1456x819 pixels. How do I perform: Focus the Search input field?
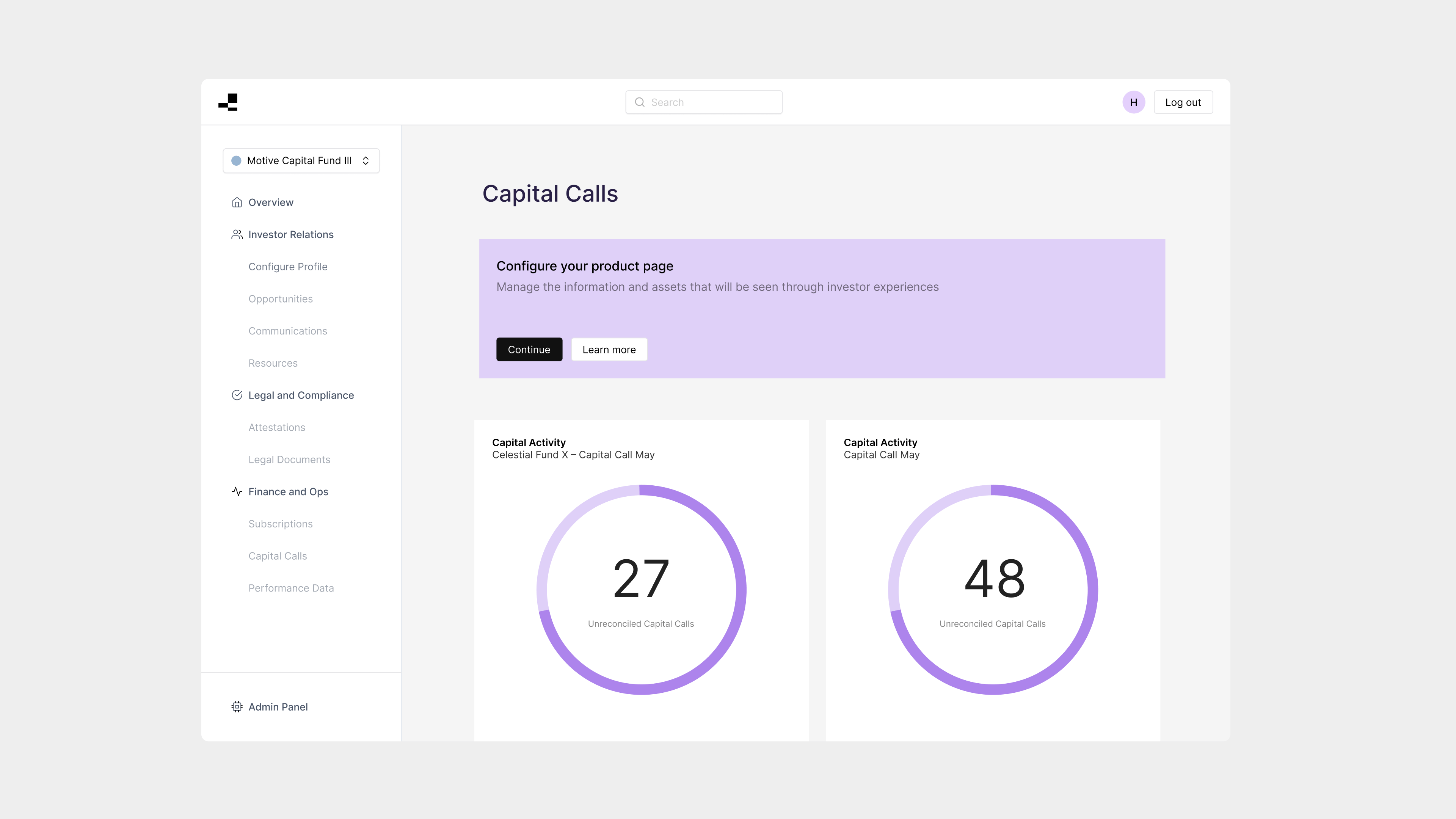pyautogui.click(x=712, y=102)
